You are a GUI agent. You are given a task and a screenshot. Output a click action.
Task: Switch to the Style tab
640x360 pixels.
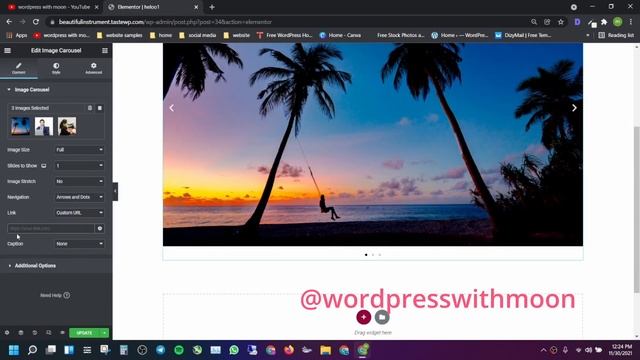[x=56, y=68]
